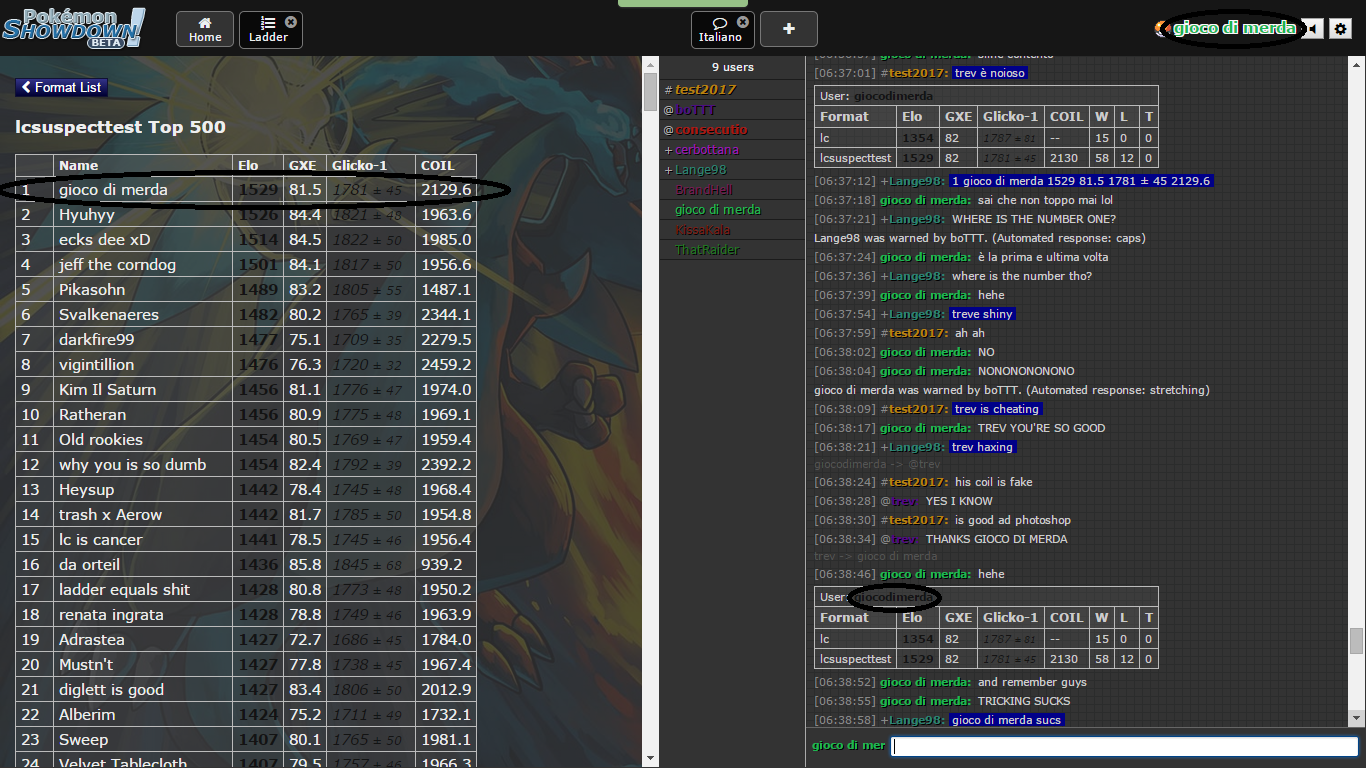Click the 'lcsuspecttest Top 500' heading

(x=120, y=127)
